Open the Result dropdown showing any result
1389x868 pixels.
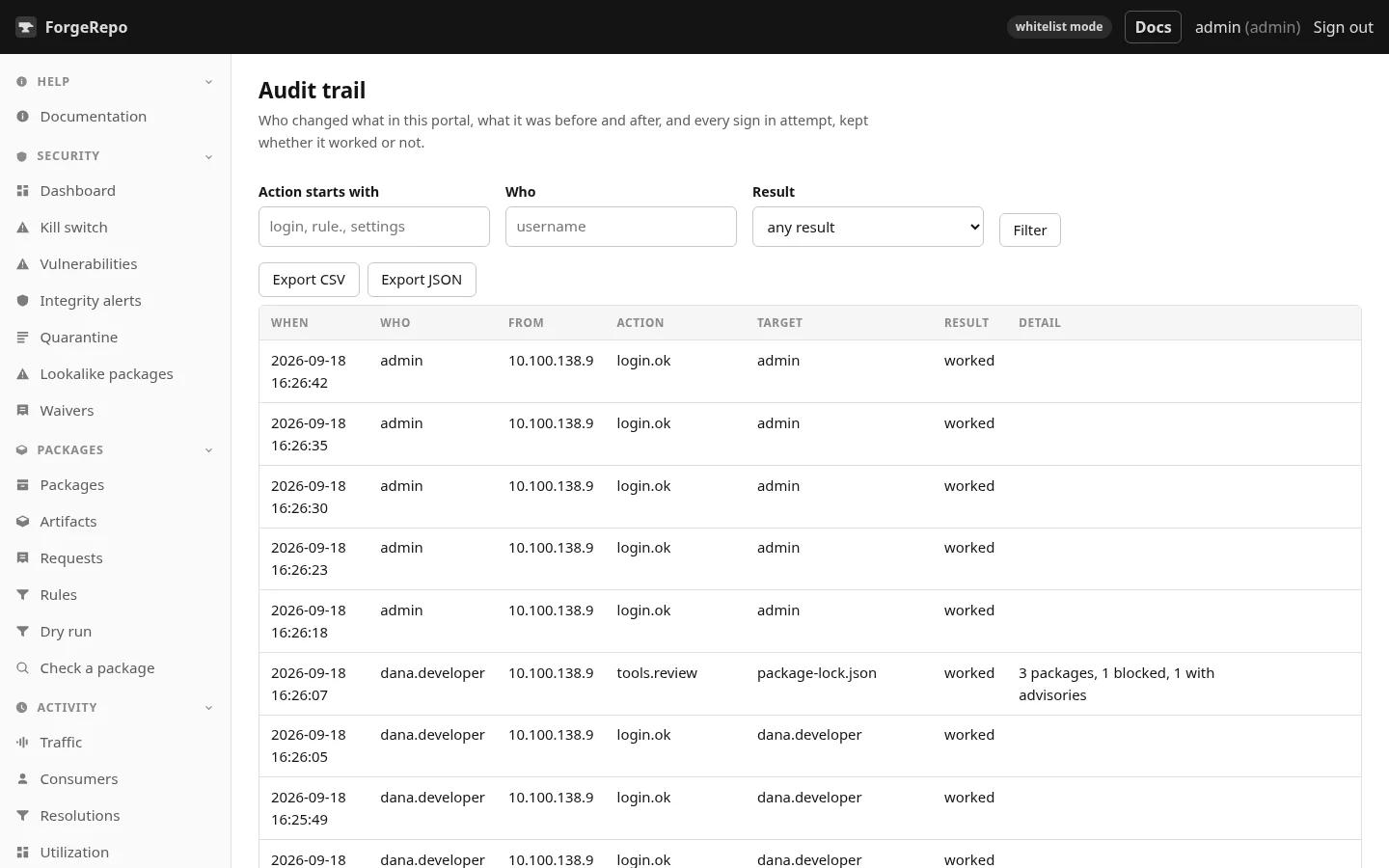click(868, 227)
